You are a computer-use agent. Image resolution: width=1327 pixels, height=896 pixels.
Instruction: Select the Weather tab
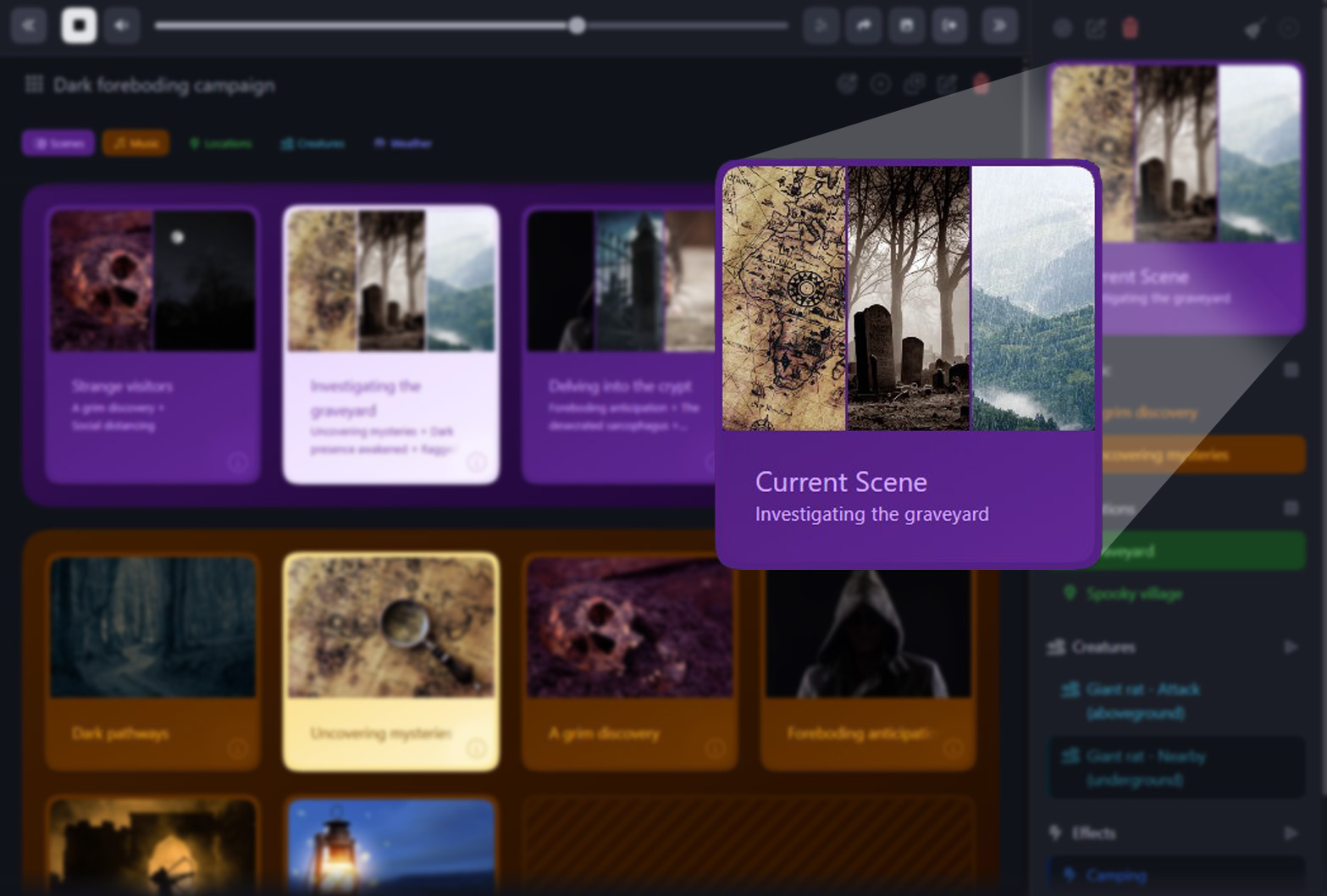[403, 143]
